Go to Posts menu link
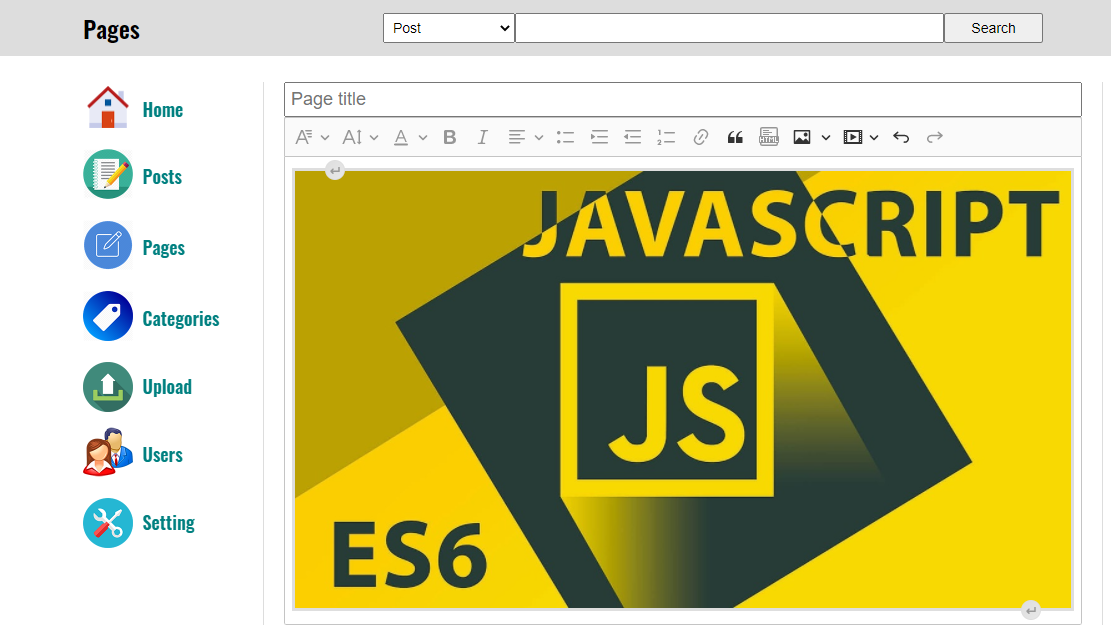The image size is (1111, 625). [162, 176]
